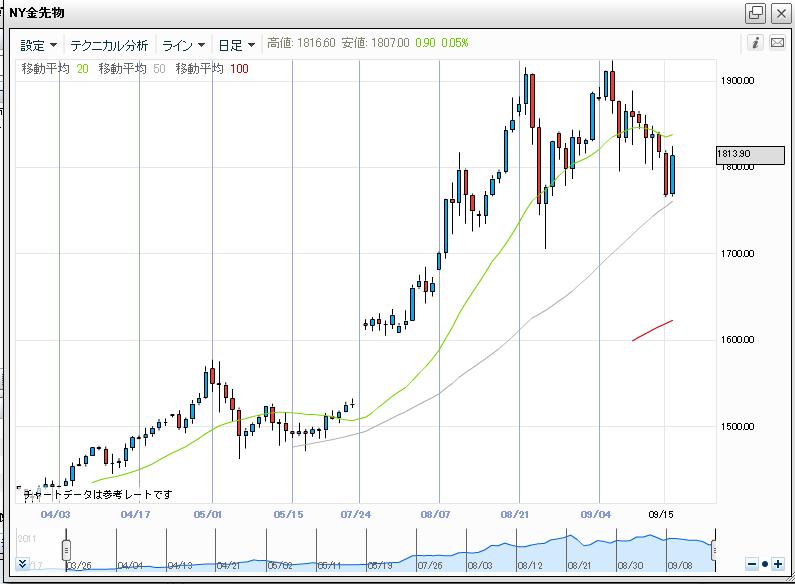Click the 0.05% change percentage text

(x=455, y=43)
